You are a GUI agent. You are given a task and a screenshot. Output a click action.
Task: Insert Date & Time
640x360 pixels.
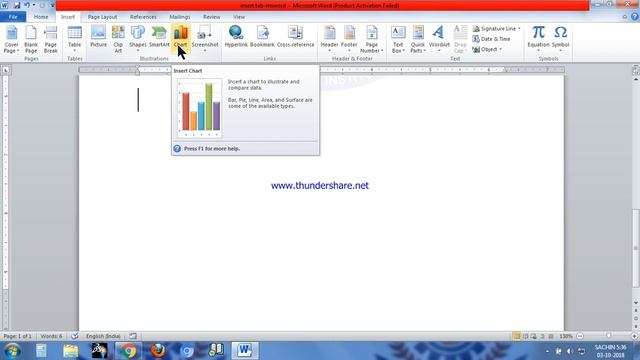tap(491, 39)
